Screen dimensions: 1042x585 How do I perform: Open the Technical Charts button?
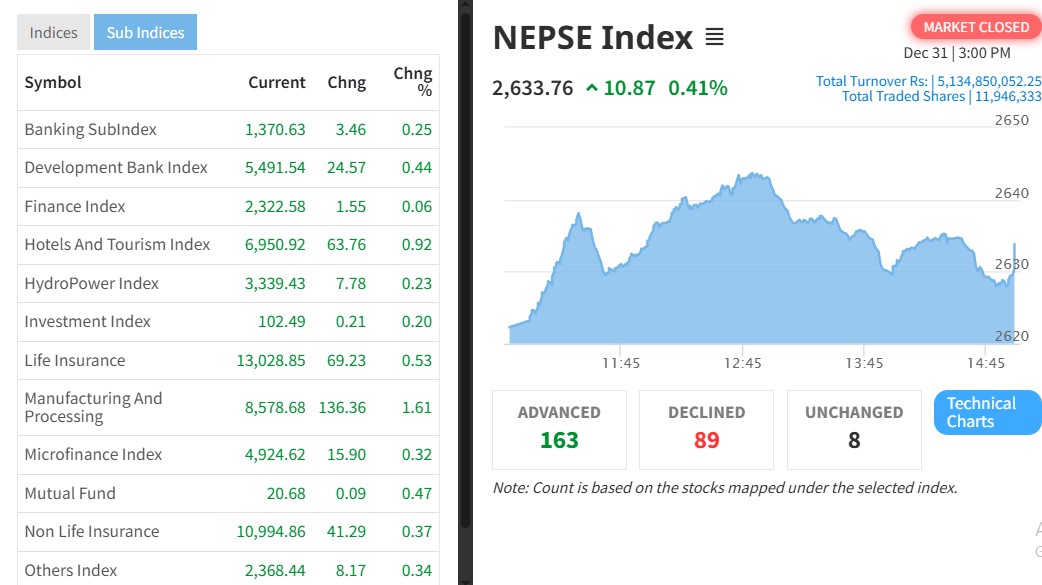pyautogui.click(x=987, y=412)
